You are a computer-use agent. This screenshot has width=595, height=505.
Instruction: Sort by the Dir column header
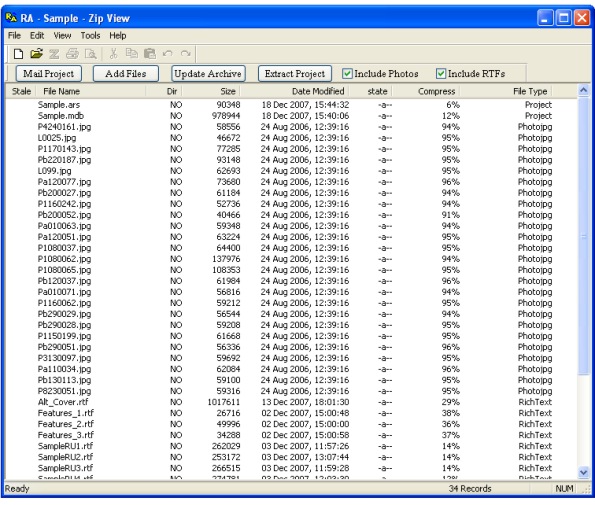pos(164,91)
